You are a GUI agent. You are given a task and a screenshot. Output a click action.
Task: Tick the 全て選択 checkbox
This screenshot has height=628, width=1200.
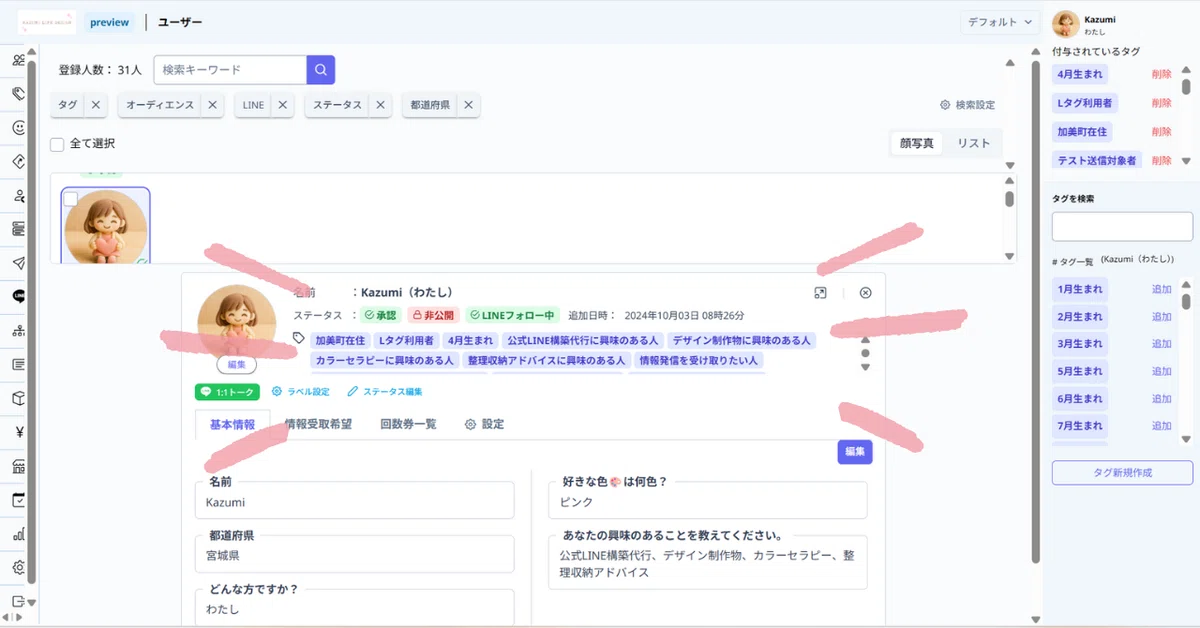(57, 144)
